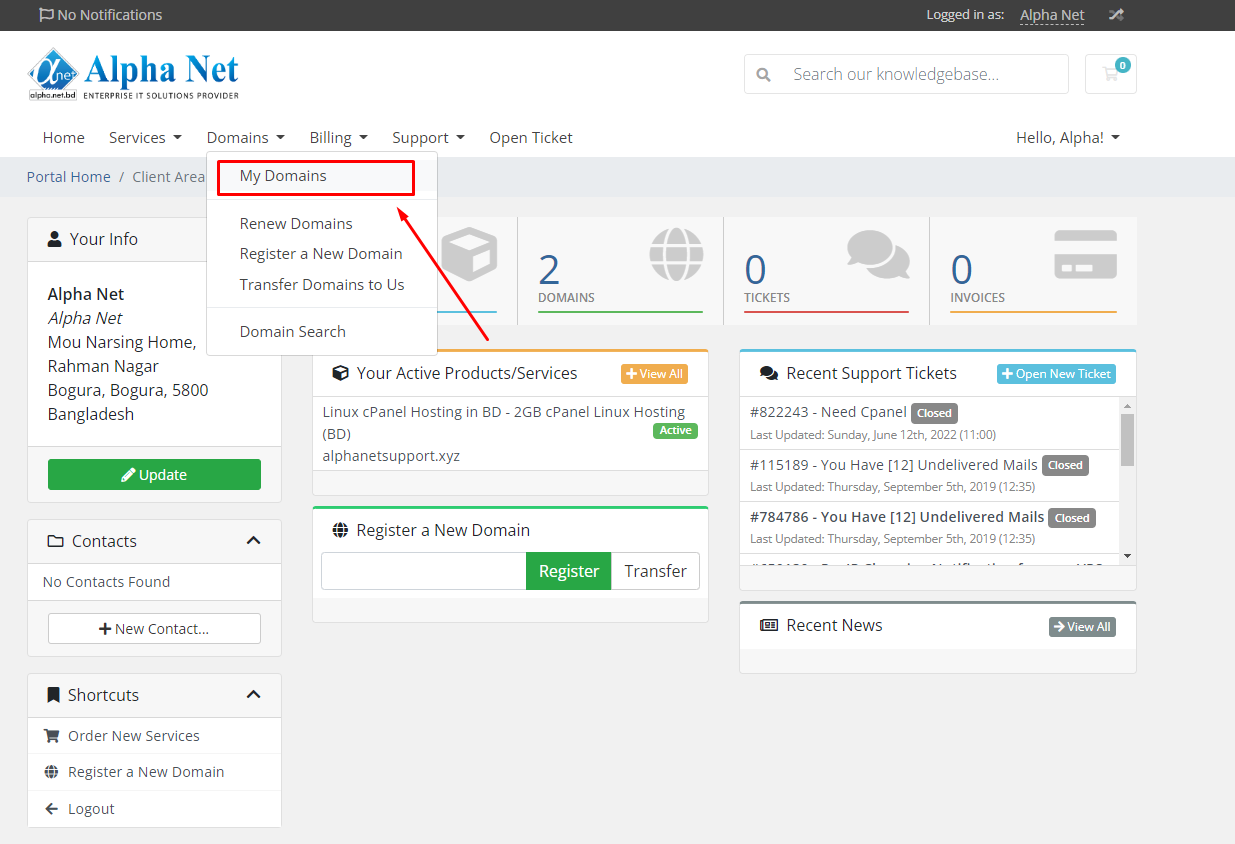
Task: Click Order New Services shortcut
Action: pyautogui.click(x=154, y=736)
